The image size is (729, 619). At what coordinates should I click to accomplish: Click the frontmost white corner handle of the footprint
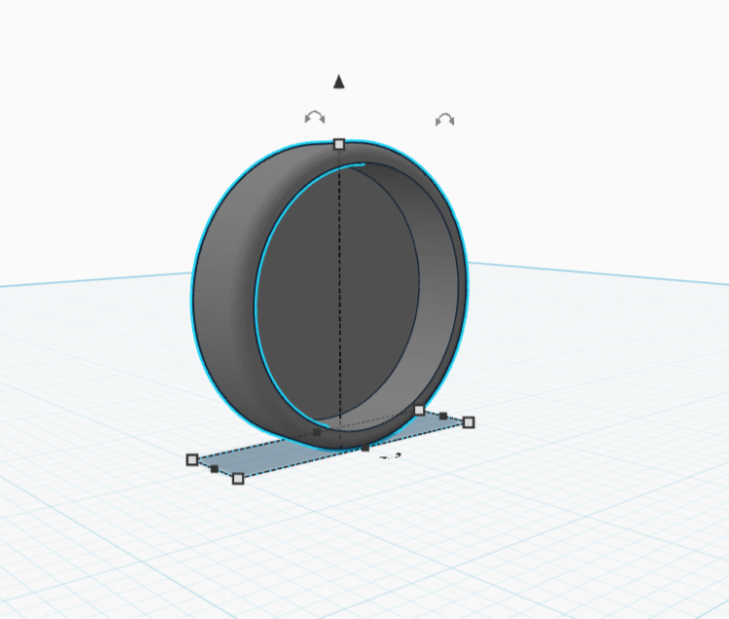click(x=238, y=479)
